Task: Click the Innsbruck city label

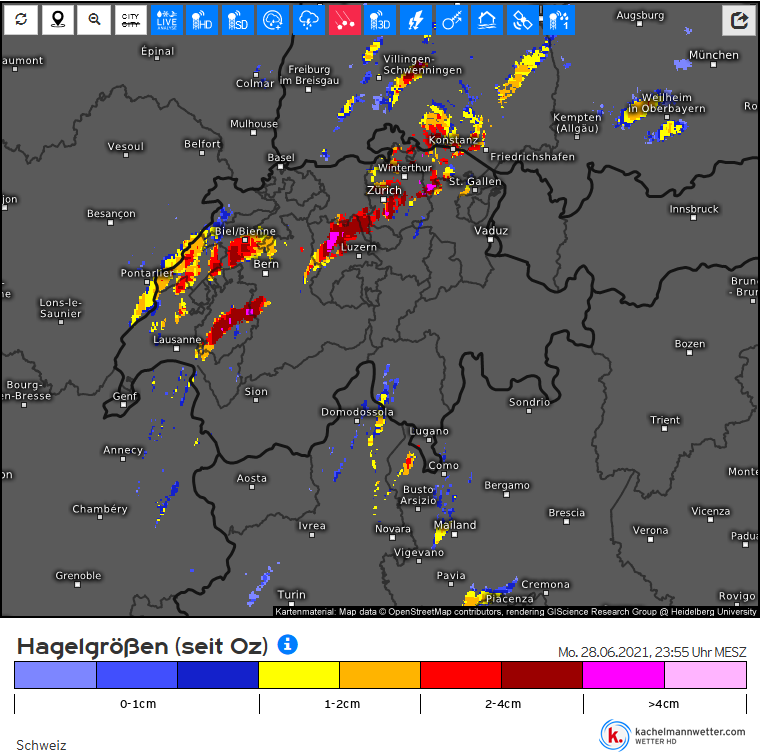Action: pyautogui.click(x=694, y=209)
